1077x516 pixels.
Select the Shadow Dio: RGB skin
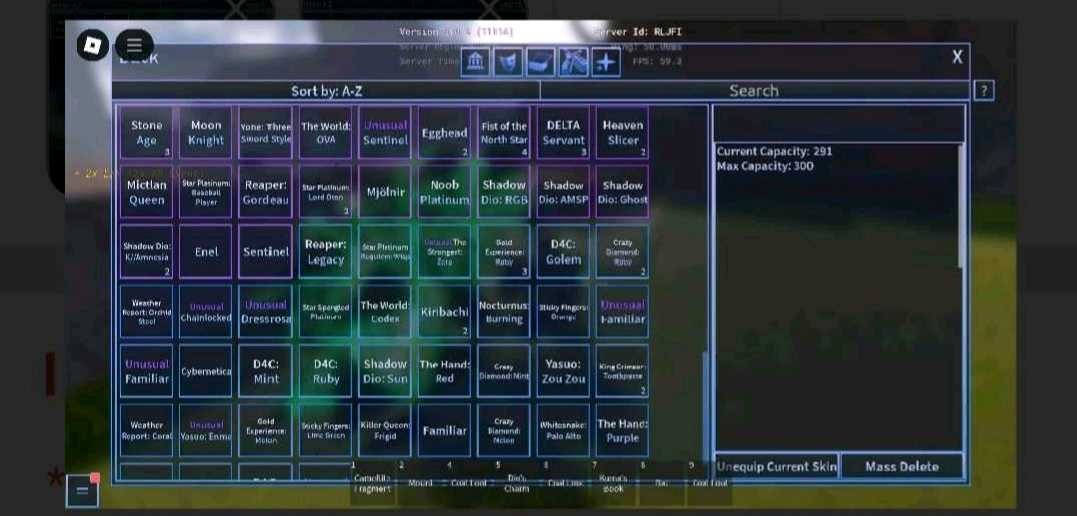(x=504, y=192)
